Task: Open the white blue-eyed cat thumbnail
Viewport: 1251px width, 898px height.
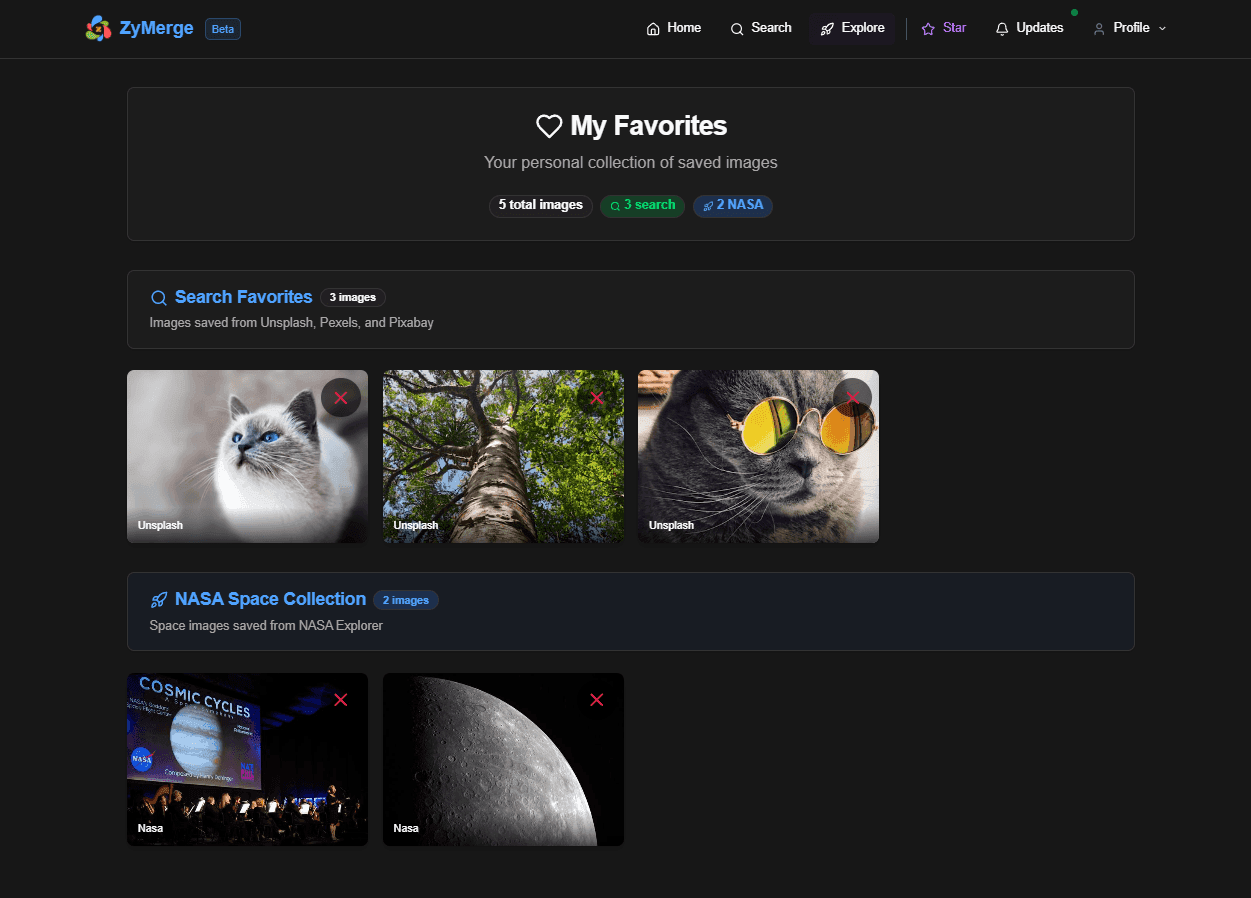Action: 247,457
